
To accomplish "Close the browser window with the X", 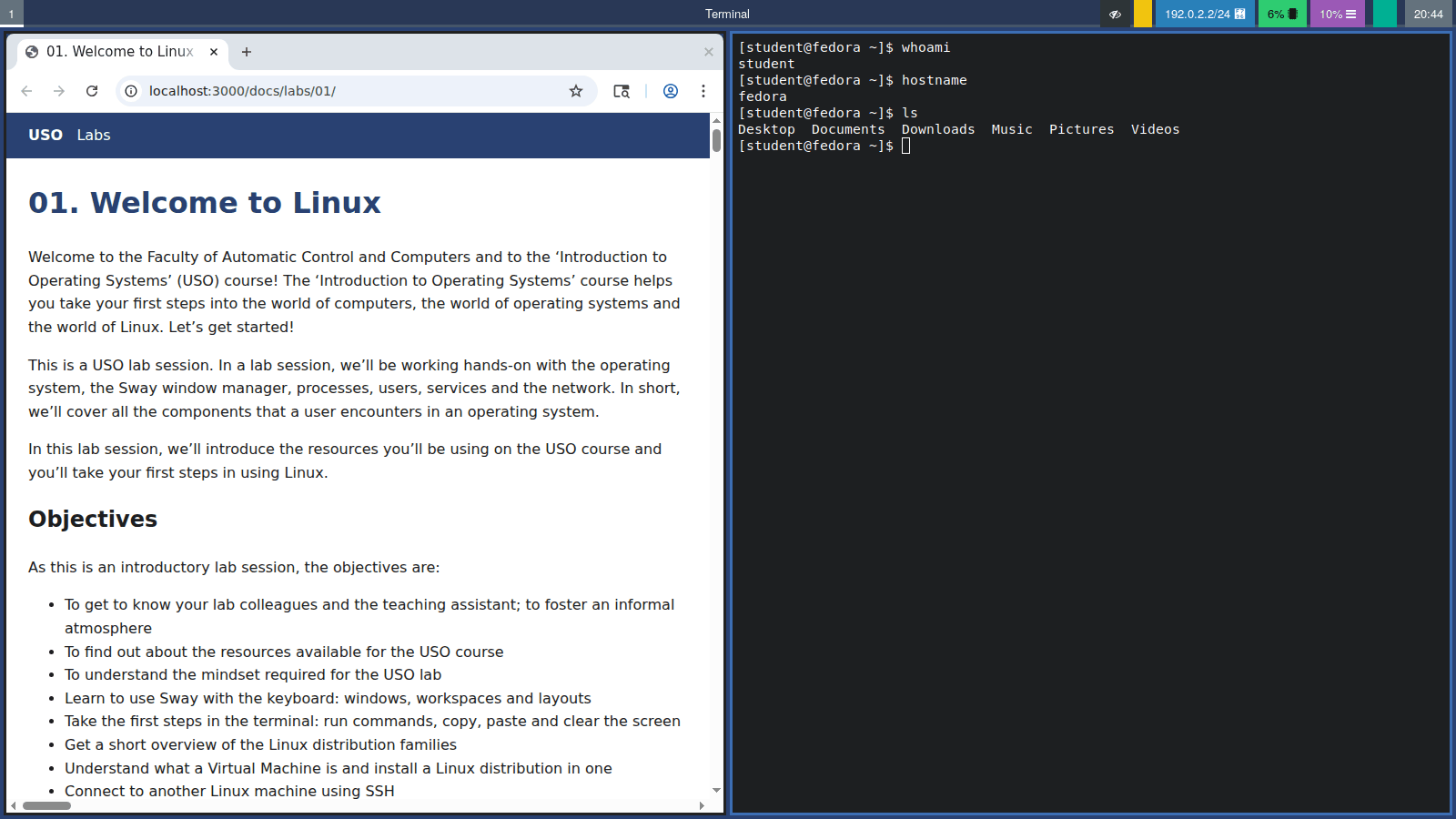I will pyautogui.click(x=709, y=52).
